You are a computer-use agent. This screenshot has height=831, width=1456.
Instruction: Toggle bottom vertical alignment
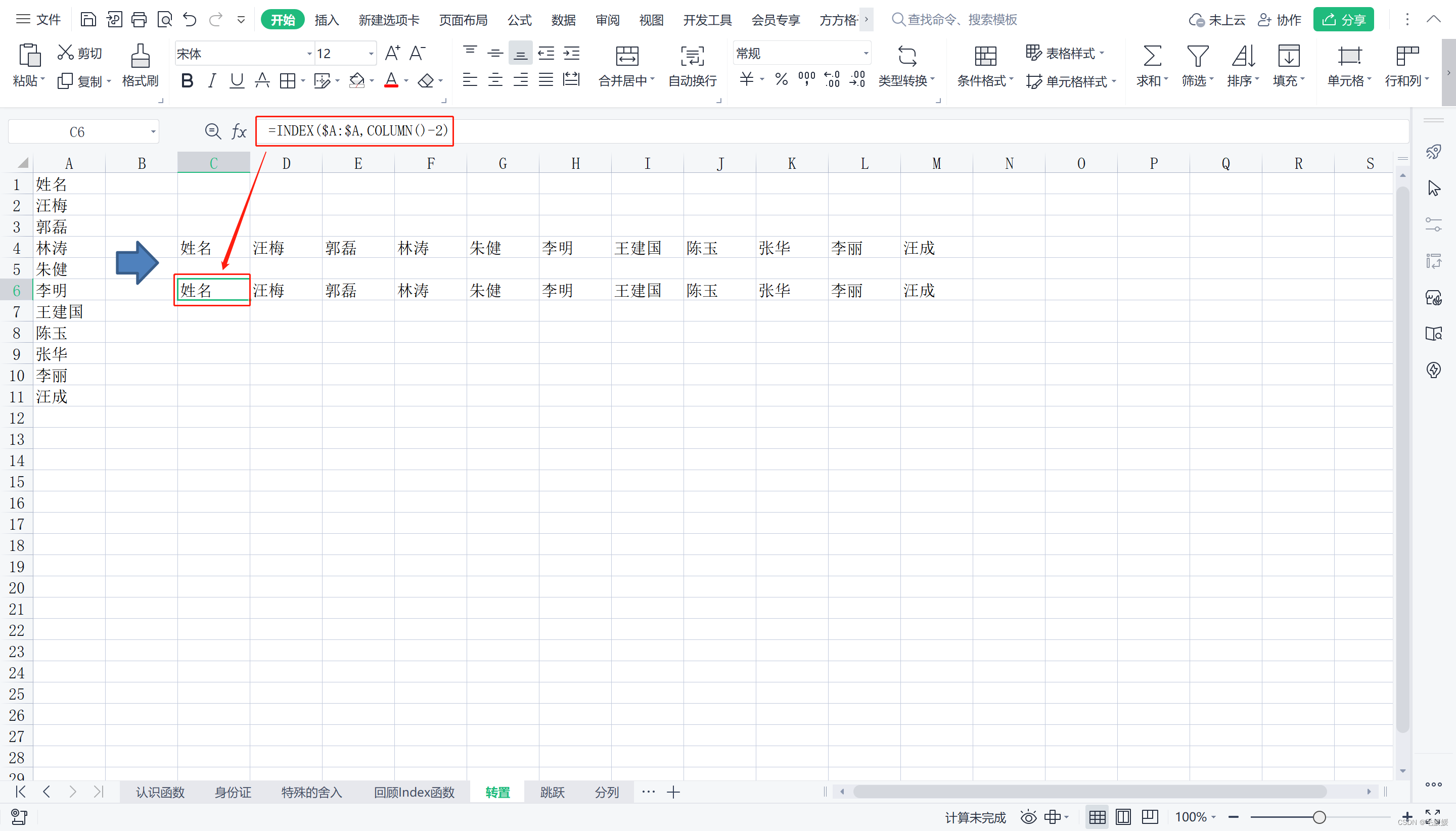[521, 53]
